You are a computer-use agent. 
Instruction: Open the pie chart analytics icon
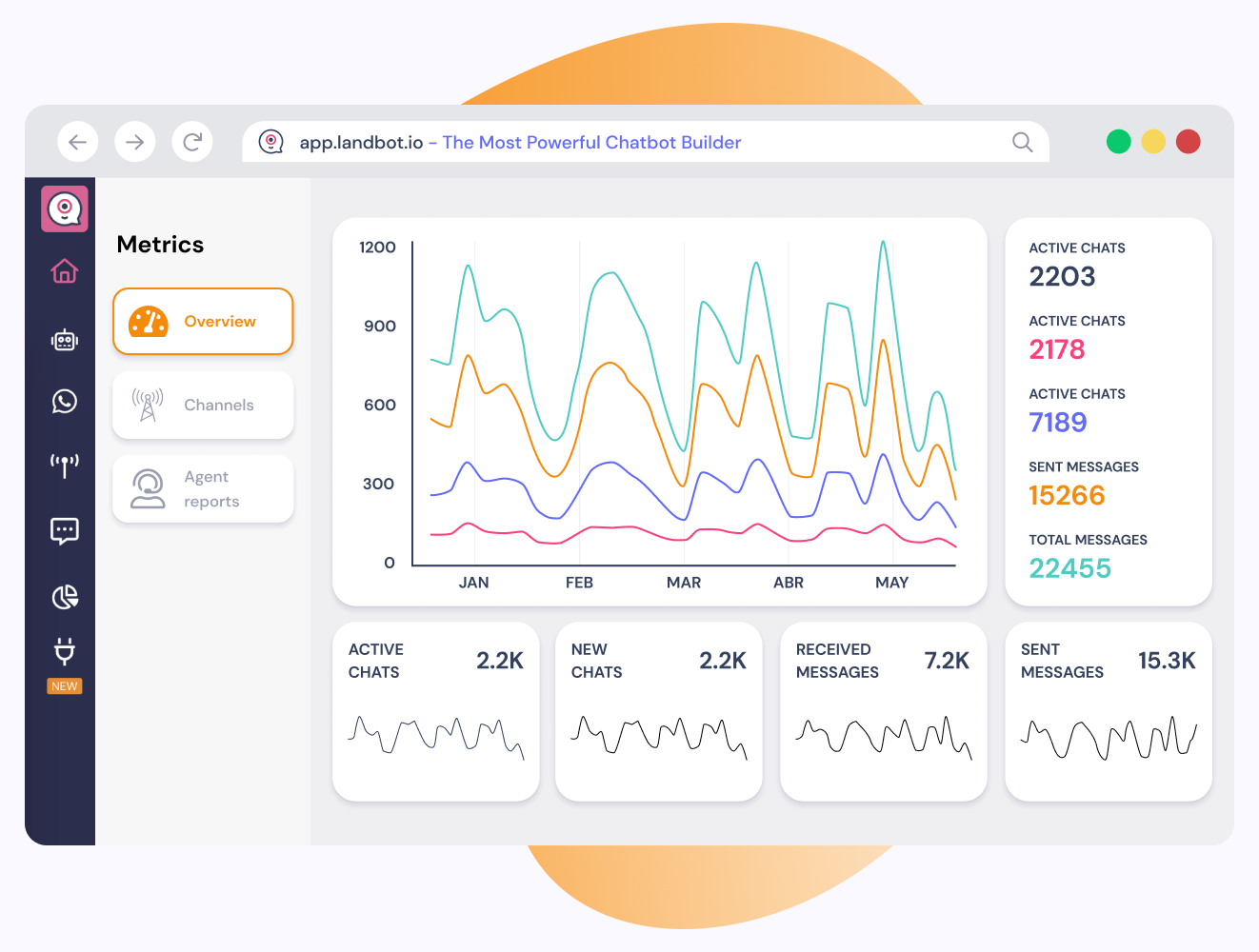[65, 597]
